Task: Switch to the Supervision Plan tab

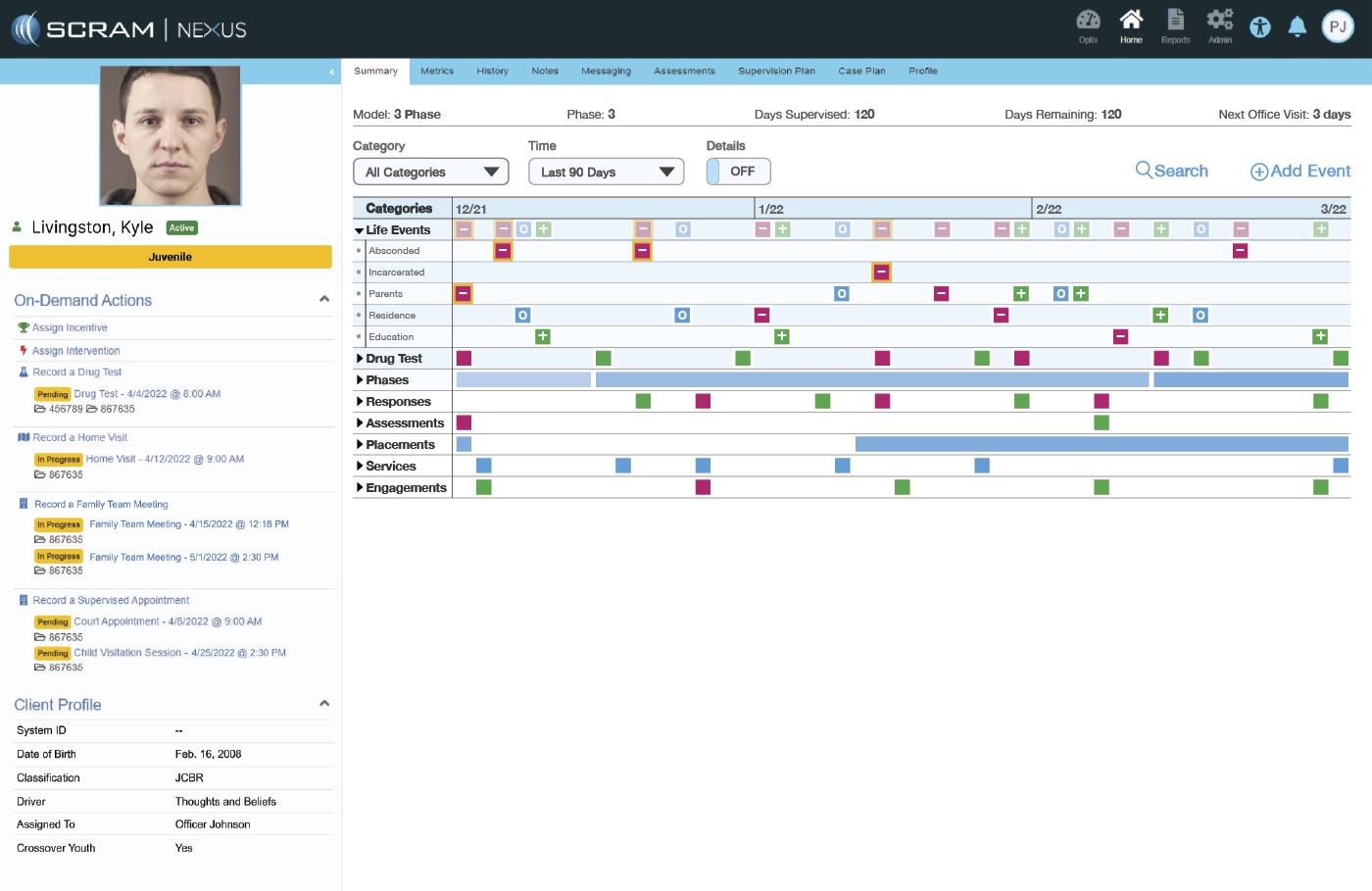Action: pyautogui.click(x=776, y=72)
